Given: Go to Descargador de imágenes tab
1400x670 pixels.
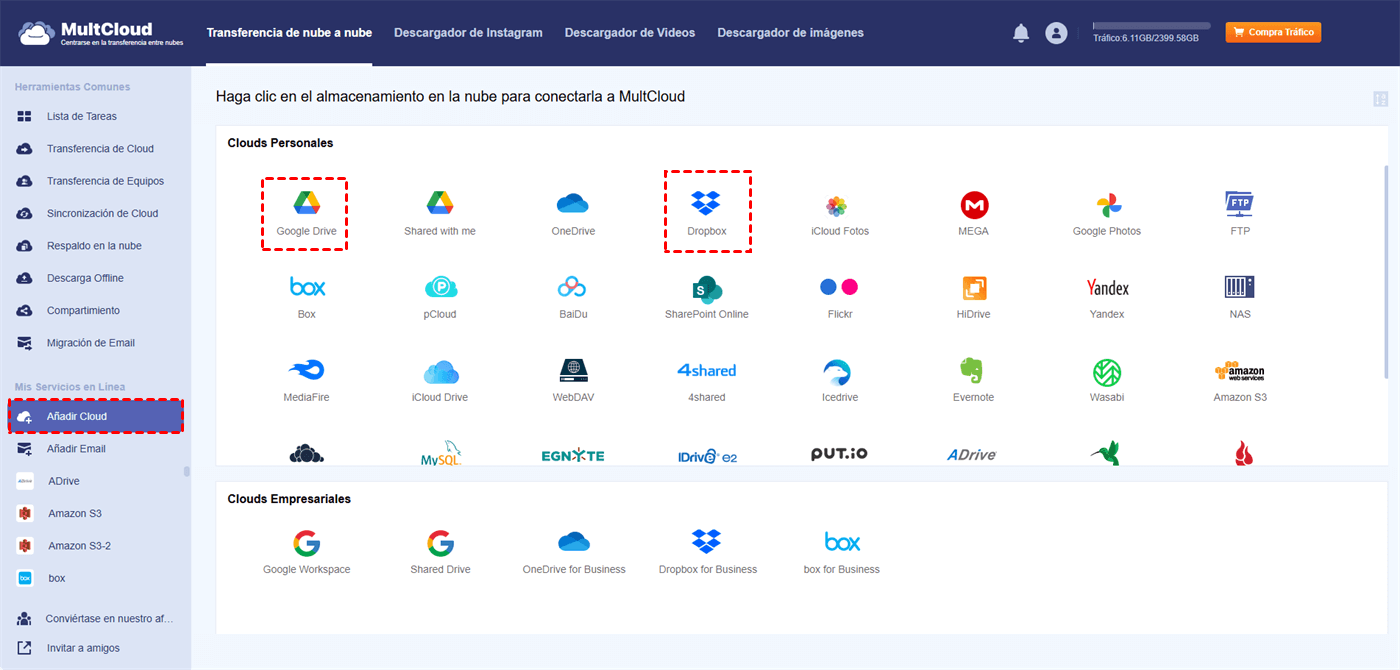Looking at the screenshot, I should click(x=790, y=33).
